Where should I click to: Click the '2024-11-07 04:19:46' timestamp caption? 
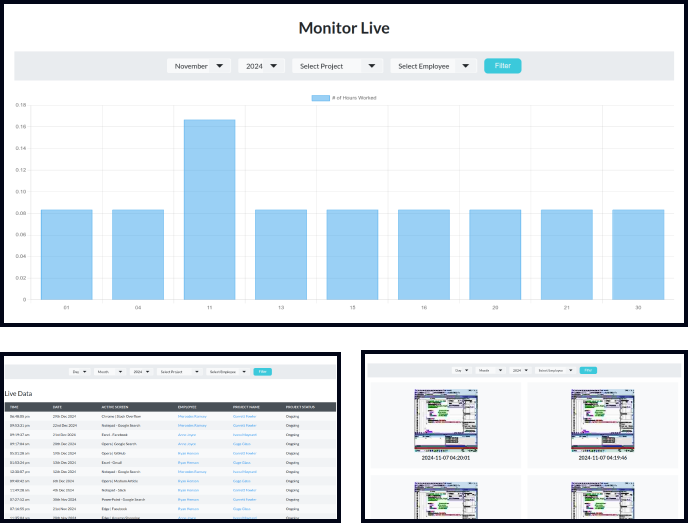click(602, 458)
